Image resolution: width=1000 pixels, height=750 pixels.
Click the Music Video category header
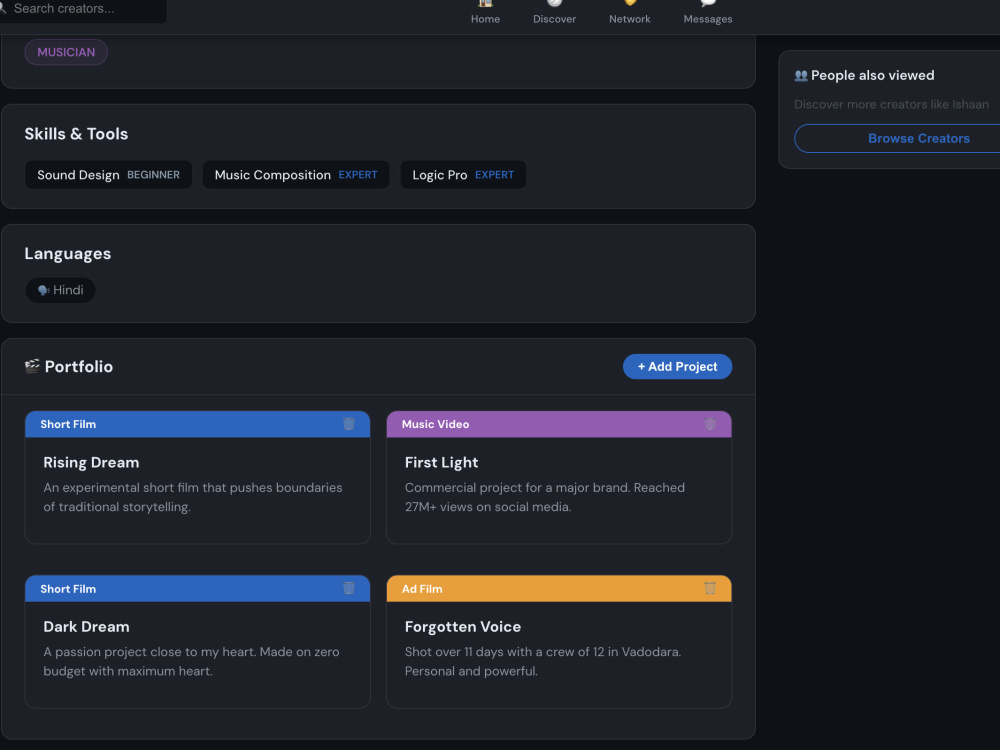point(559,424)
